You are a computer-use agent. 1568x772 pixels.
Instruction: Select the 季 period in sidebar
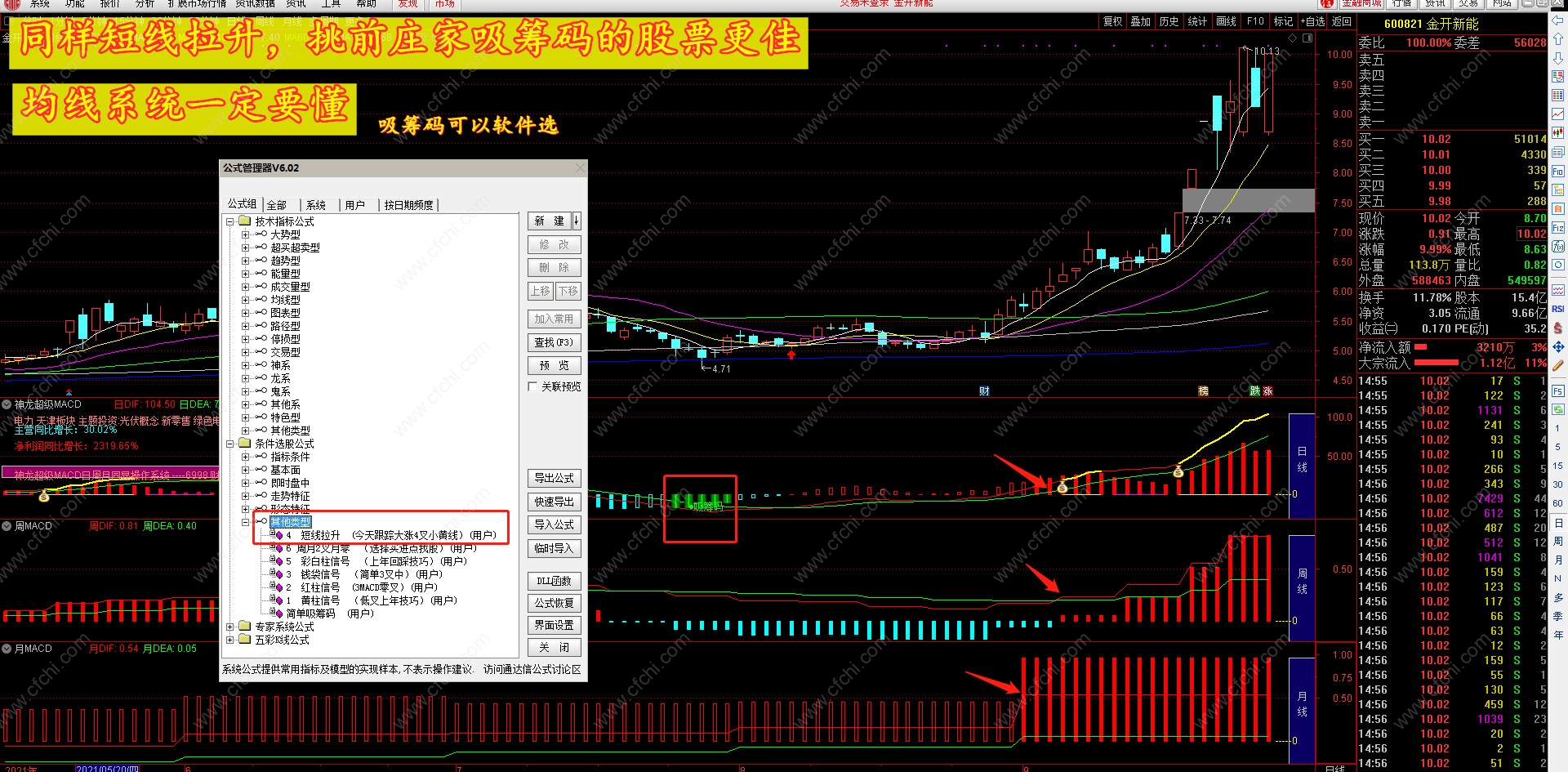1557,616
